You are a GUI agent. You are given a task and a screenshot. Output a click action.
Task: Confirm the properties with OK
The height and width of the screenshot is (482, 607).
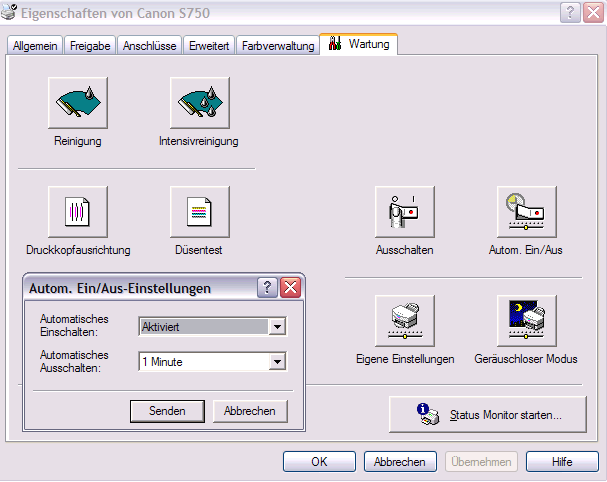[319, 461]
